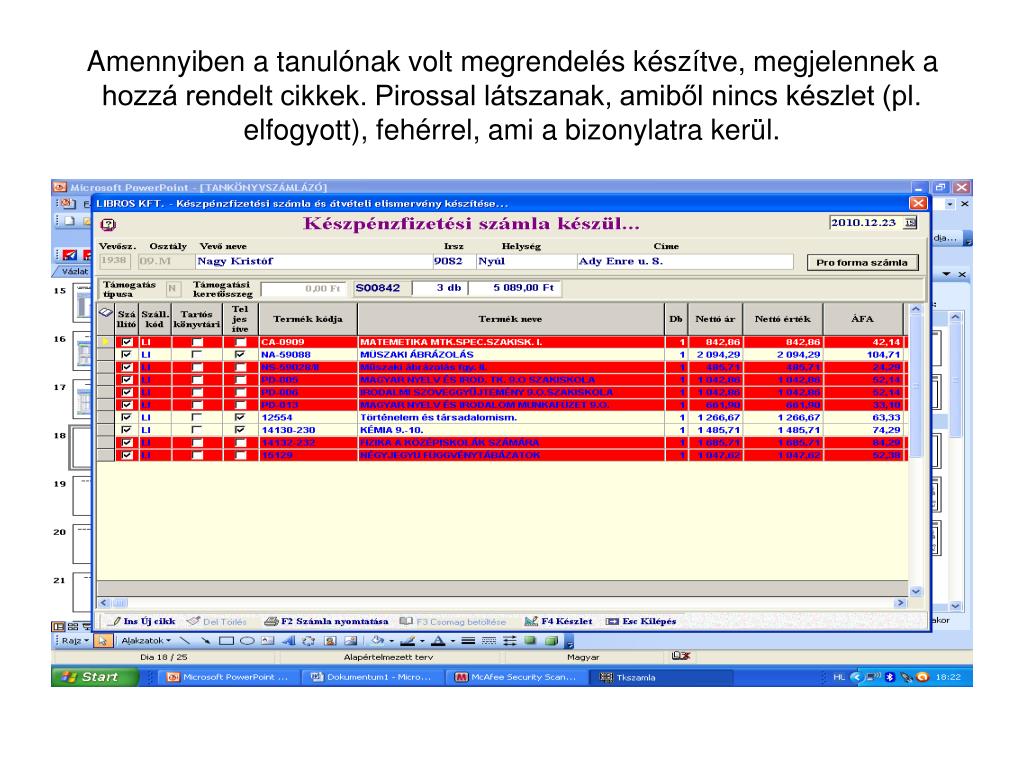The width and height of the screenshot is (1024, 768).
Task: Toggle the Szállító checkbox in the PD-005 row
Action: coord(127,380)
